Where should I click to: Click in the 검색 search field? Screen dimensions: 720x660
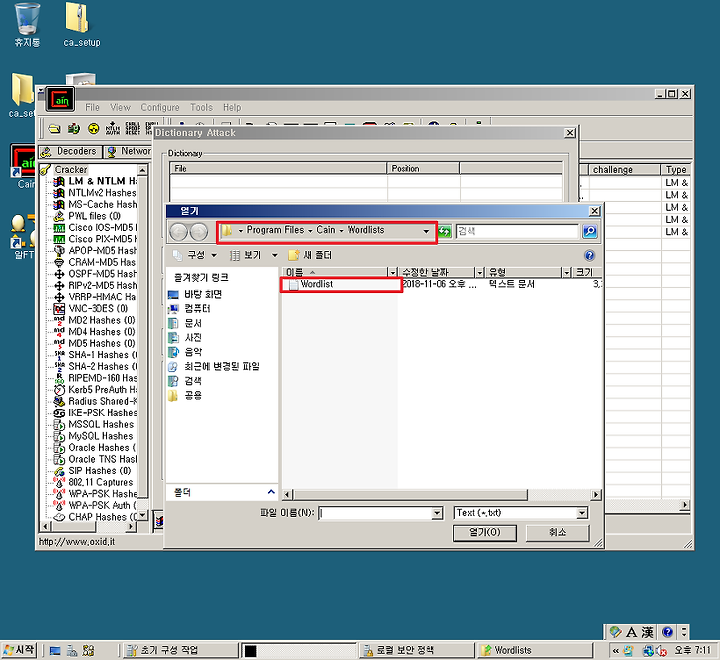pos(517,231)
